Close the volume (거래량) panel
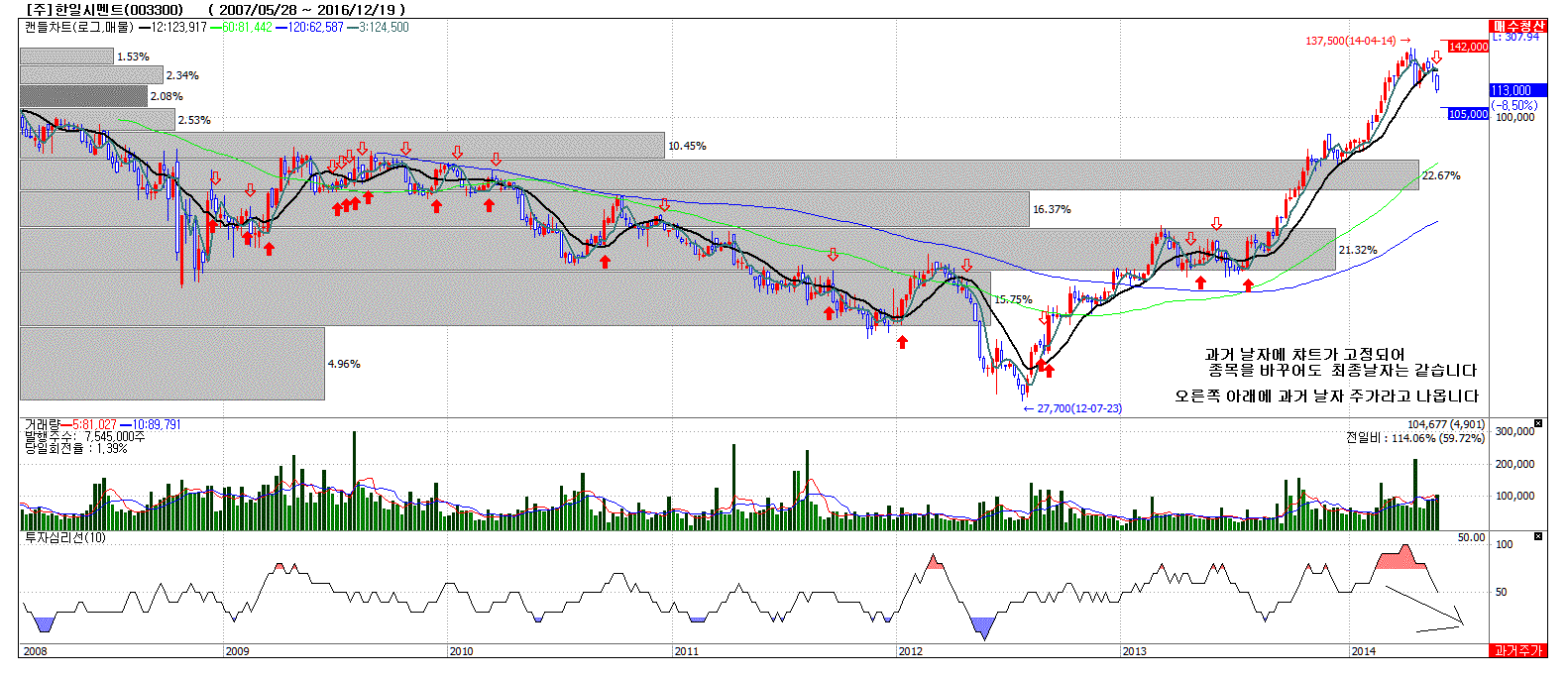This screenshot has height=678, width=1568. [x=1538, y=423]
